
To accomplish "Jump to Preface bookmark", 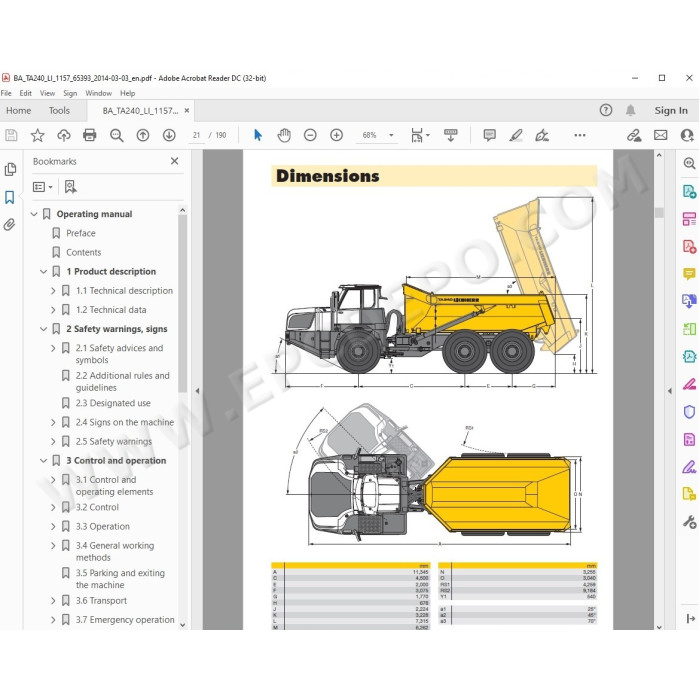I will [81, 233].
